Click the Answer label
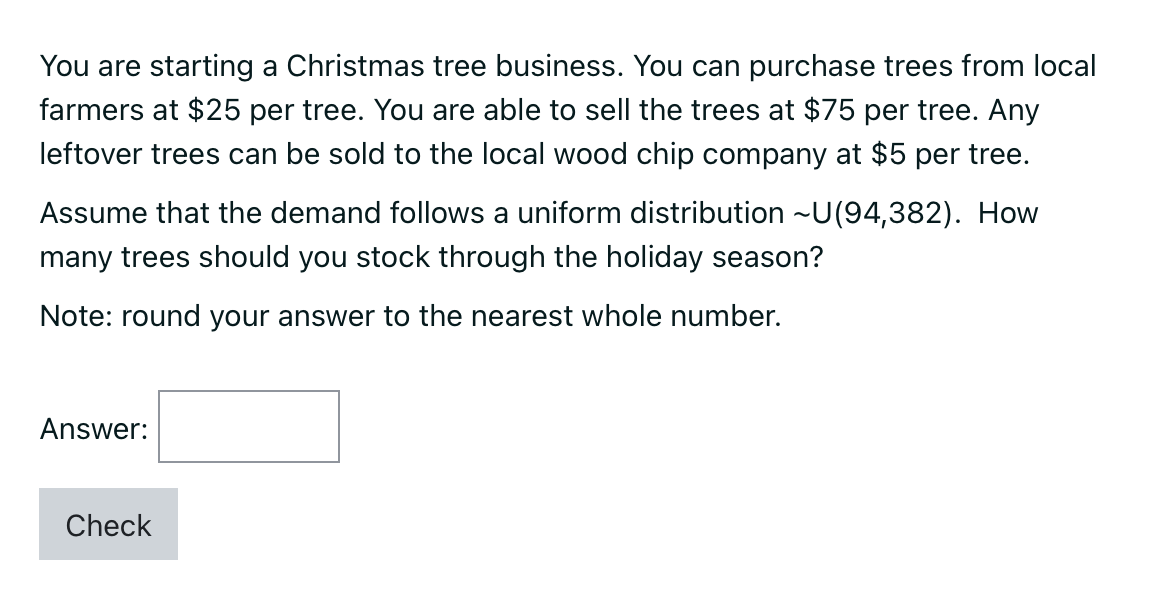Screen dimensions: 1168x592 coord(92,429)
